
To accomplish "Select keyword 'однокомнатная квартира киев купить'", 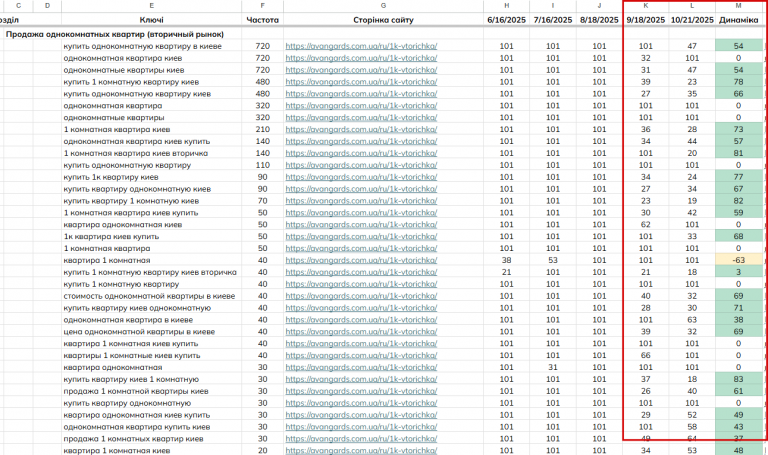I will (137, 141).
